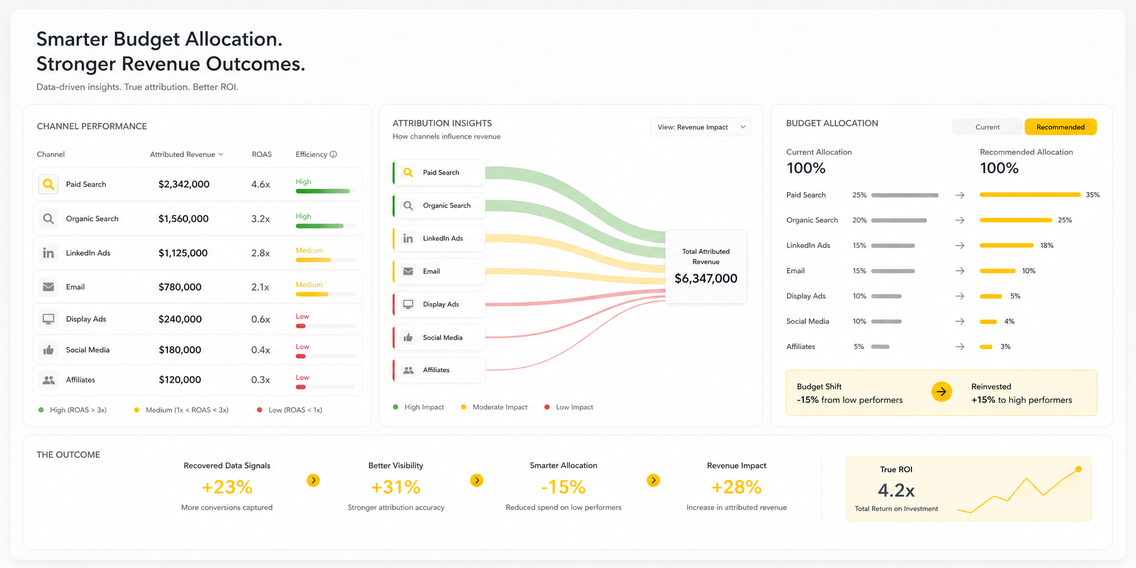Click Organic Search current 20% bar
This screenshot has height=568, width=1136.
pyautogui.click(x=899, y=220)
